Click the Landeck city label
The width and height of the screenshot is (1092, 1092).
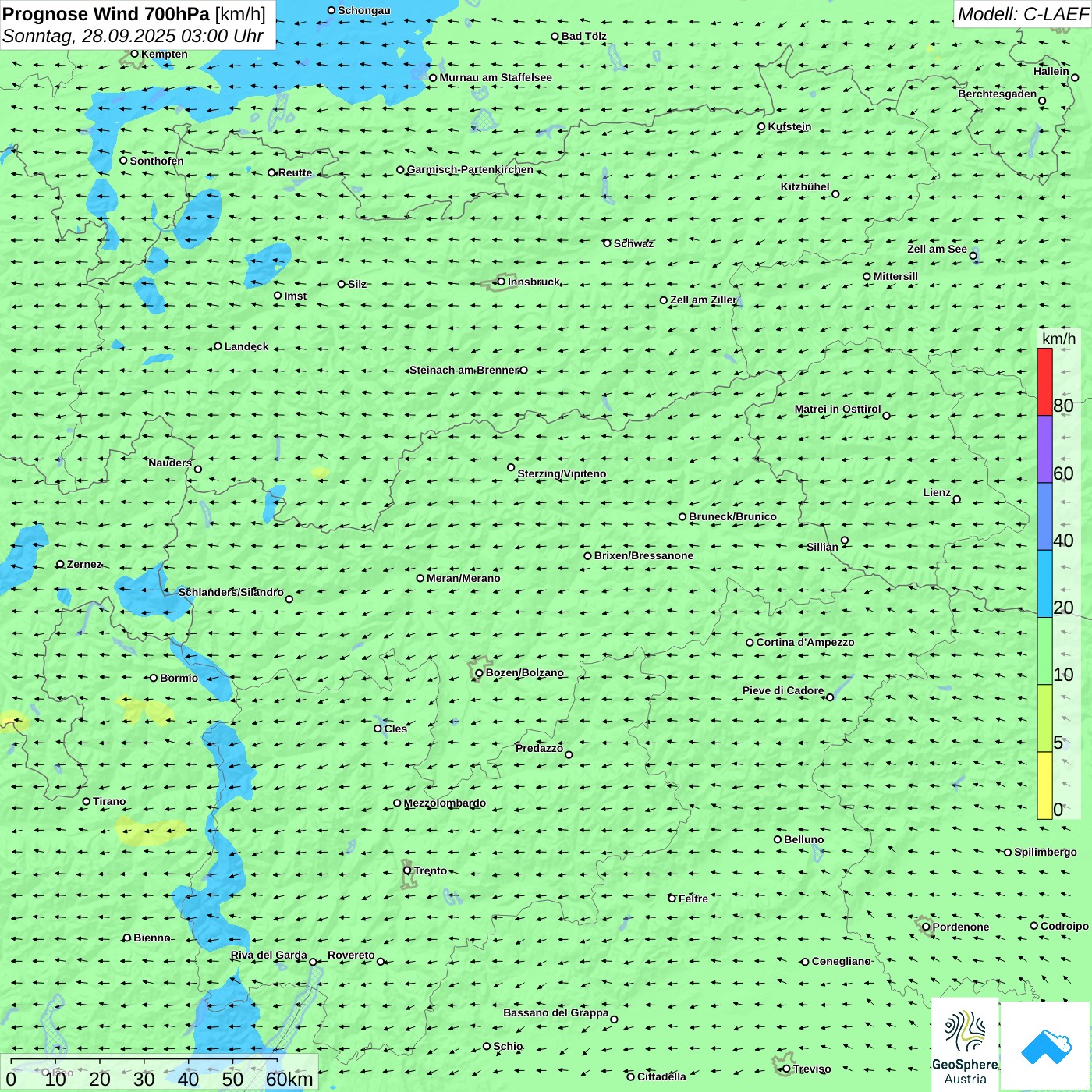click(246, 346)
